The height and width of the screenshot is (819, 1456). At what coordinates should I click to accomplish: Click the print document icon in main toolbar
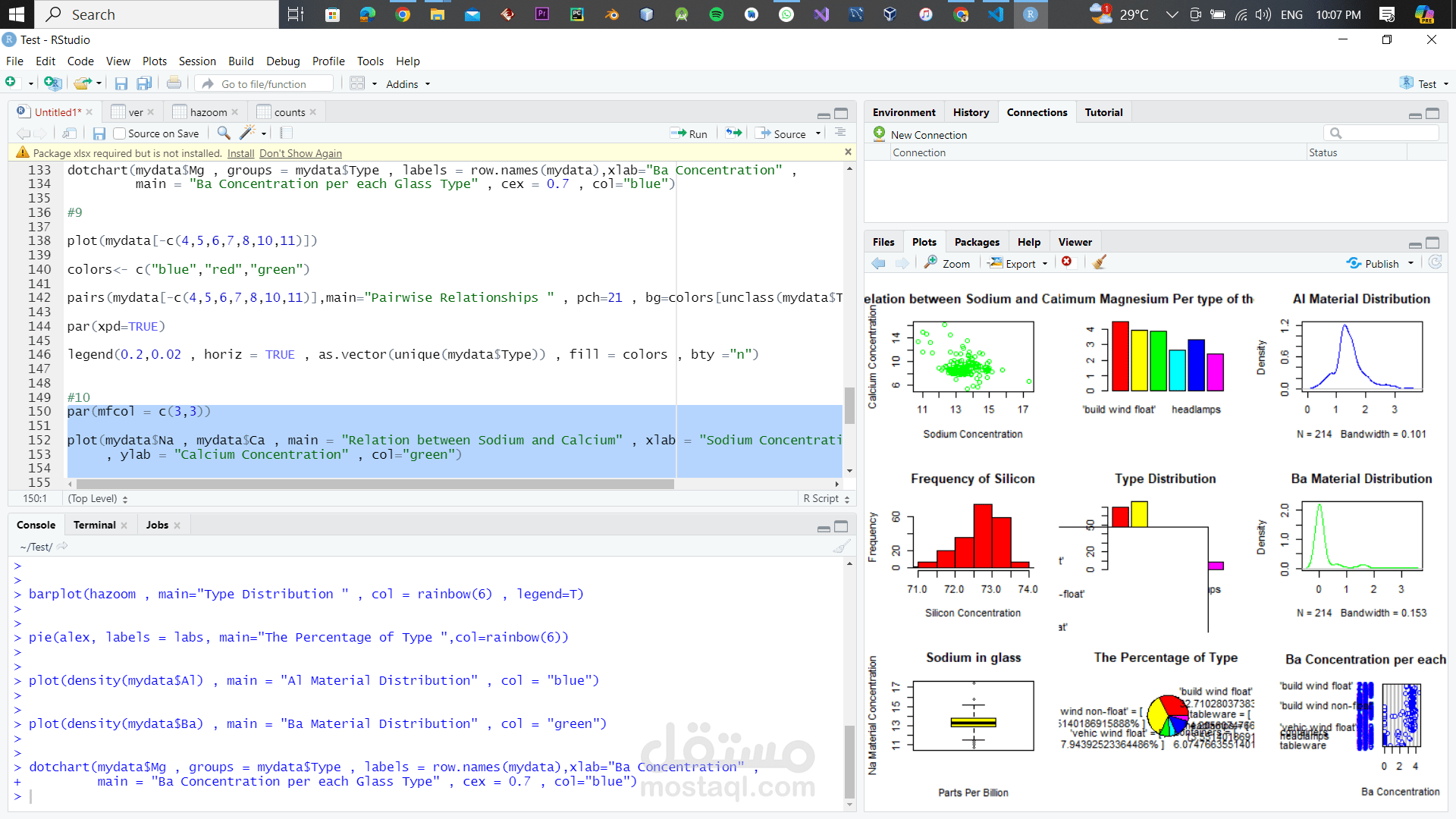tap(174, 83)
